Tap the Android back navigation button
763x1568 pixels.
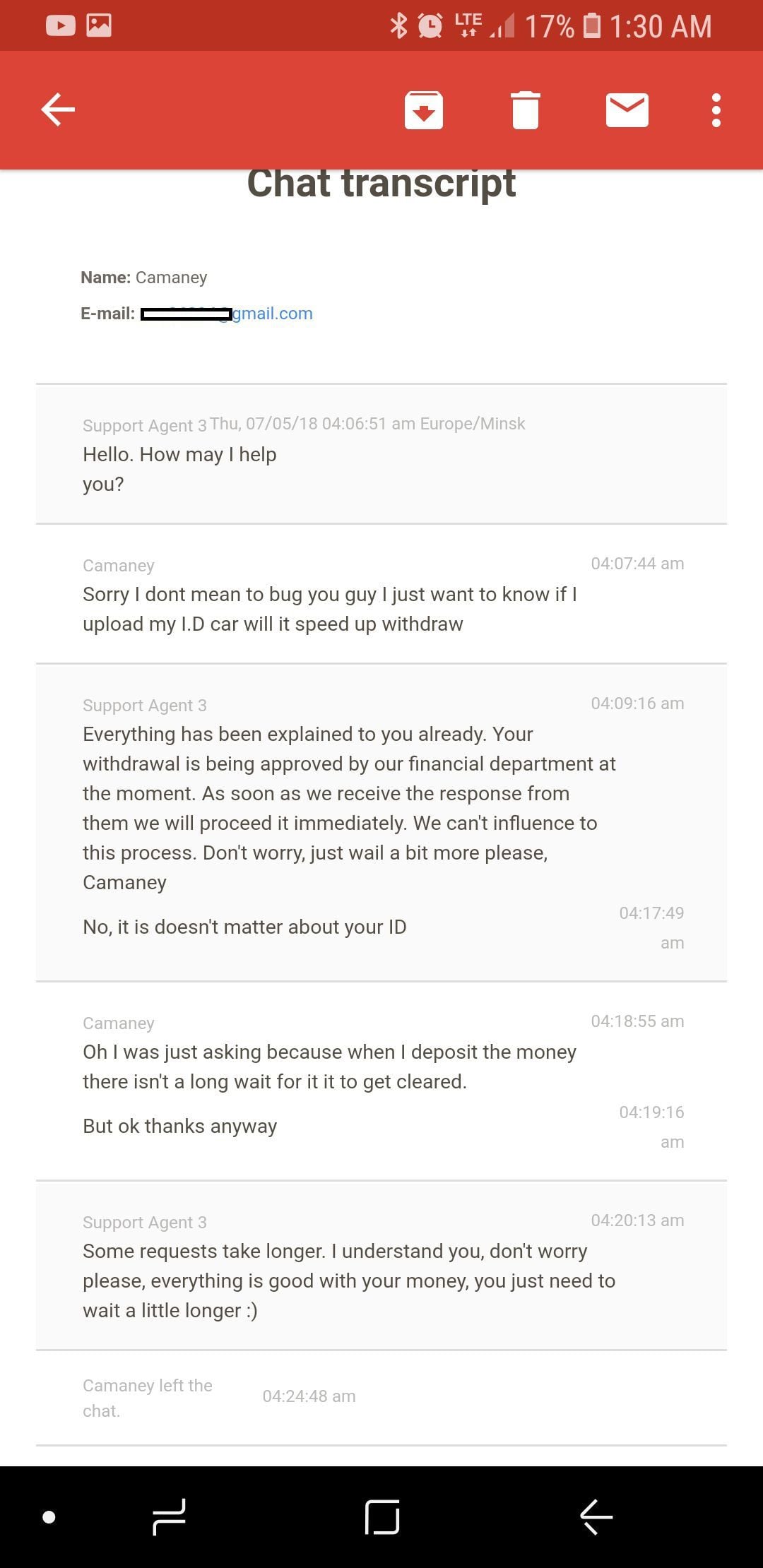596,1517
